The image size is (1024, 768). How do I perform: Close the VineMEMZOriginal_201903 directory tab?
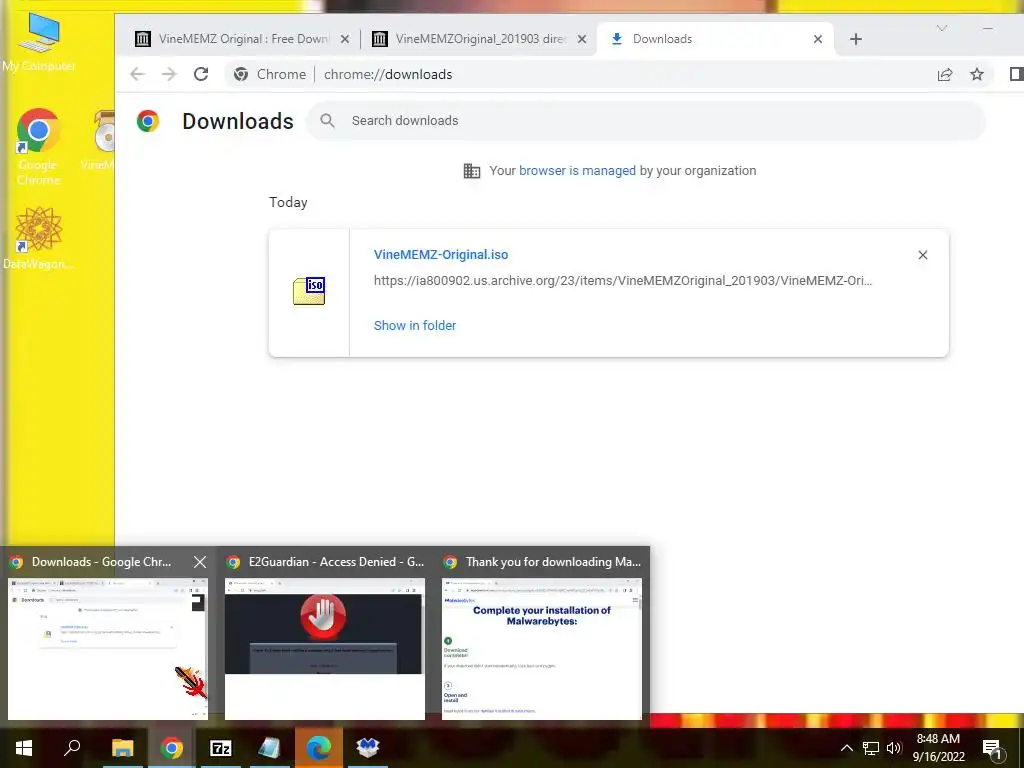tap(582, 39)
